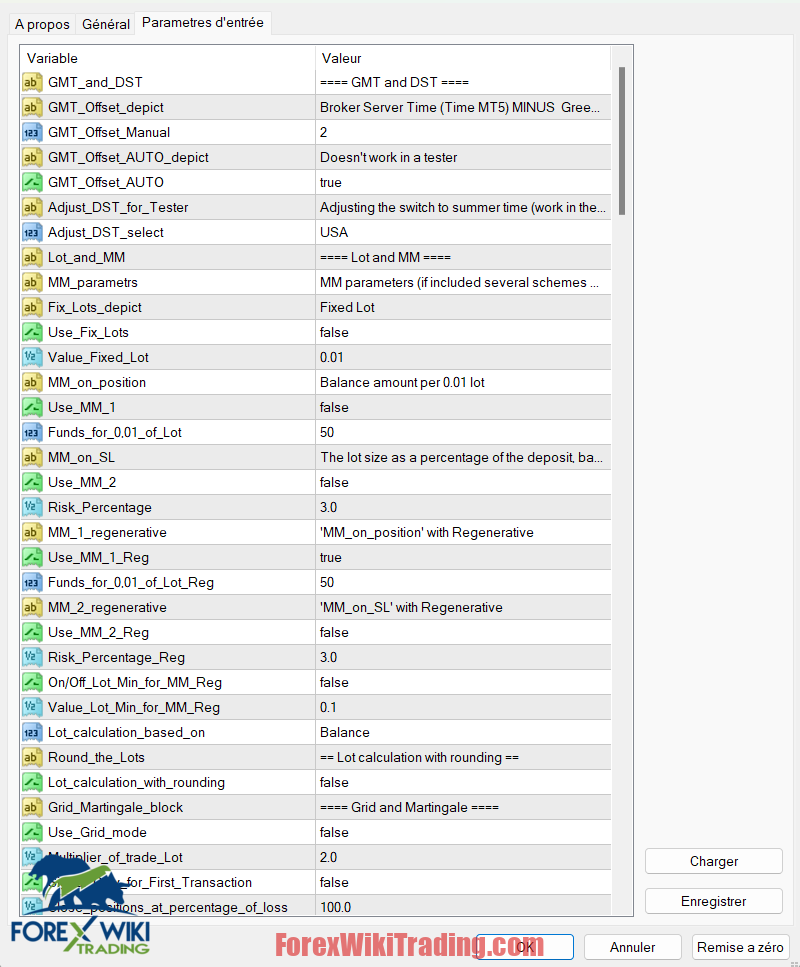The height and width of the screenshot is (967, 800).
Task: Click the boolean icon beside Use_Fix_Lots
Action: [32, 332]
